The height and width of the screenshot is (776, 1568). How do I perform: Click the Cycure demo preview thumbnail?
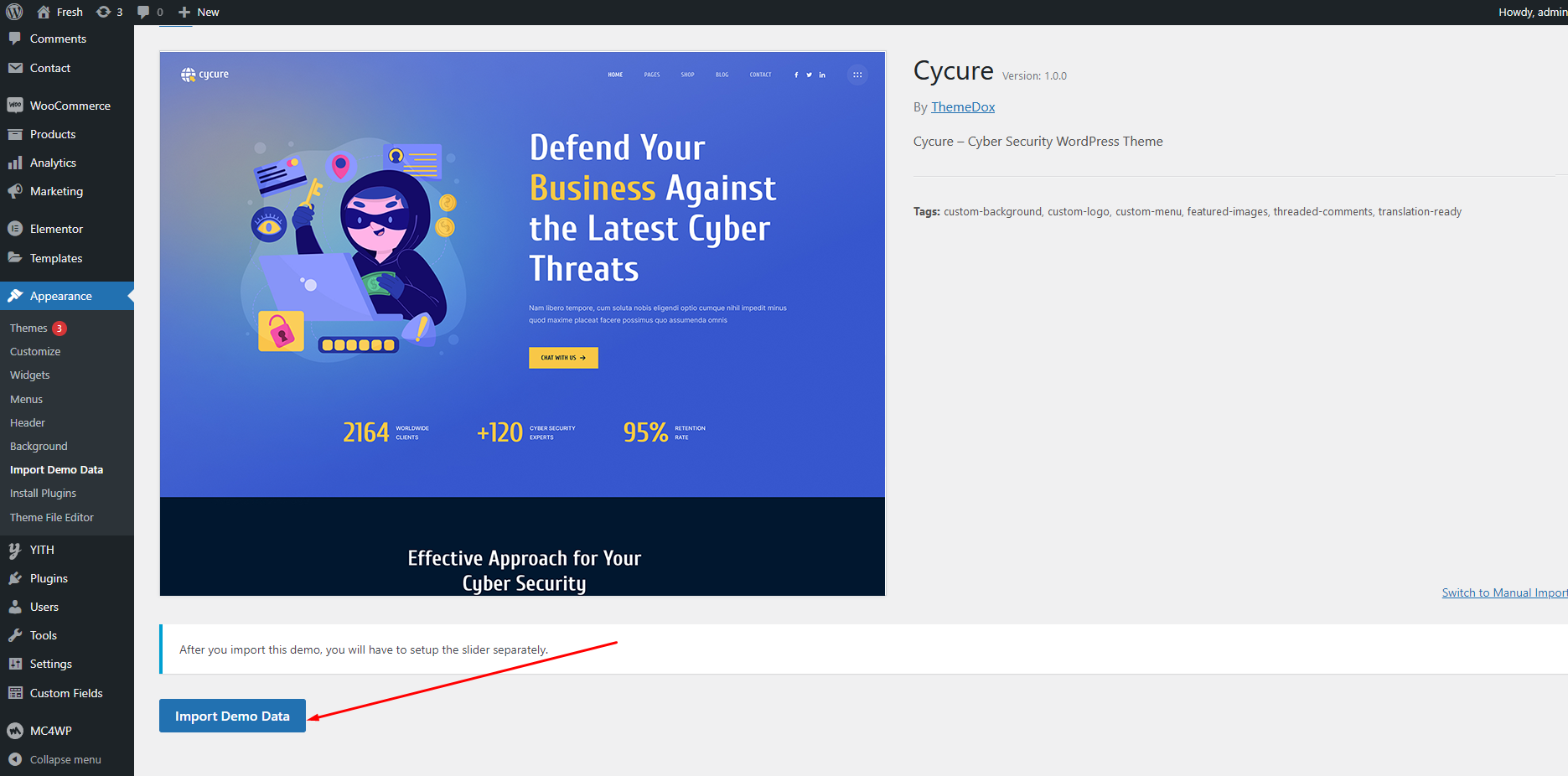coord(522,323)
